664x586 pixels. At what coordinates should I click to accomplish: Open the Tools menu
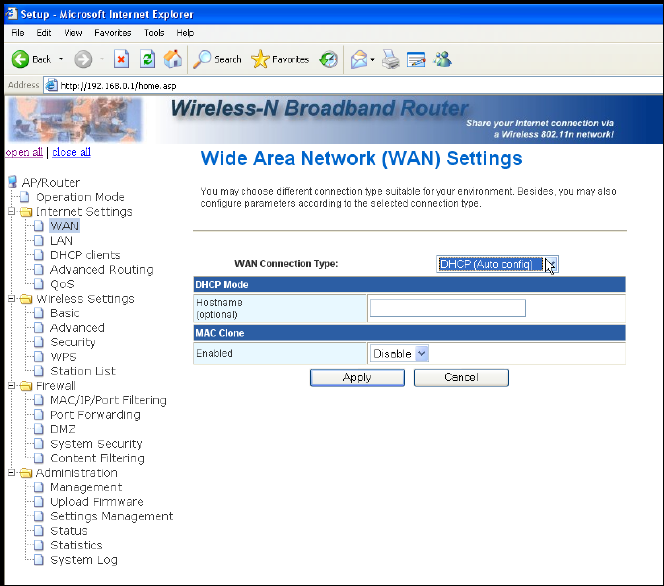(154, 33)
